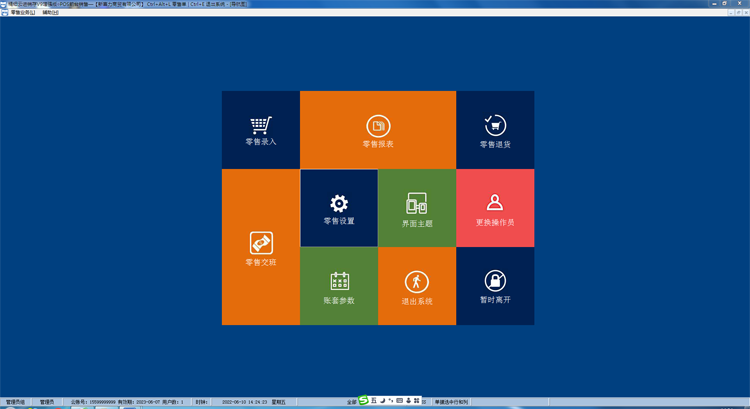750x409 pixels.
Task: Click the Sogou input method S icon
Action: pos(364,401)
